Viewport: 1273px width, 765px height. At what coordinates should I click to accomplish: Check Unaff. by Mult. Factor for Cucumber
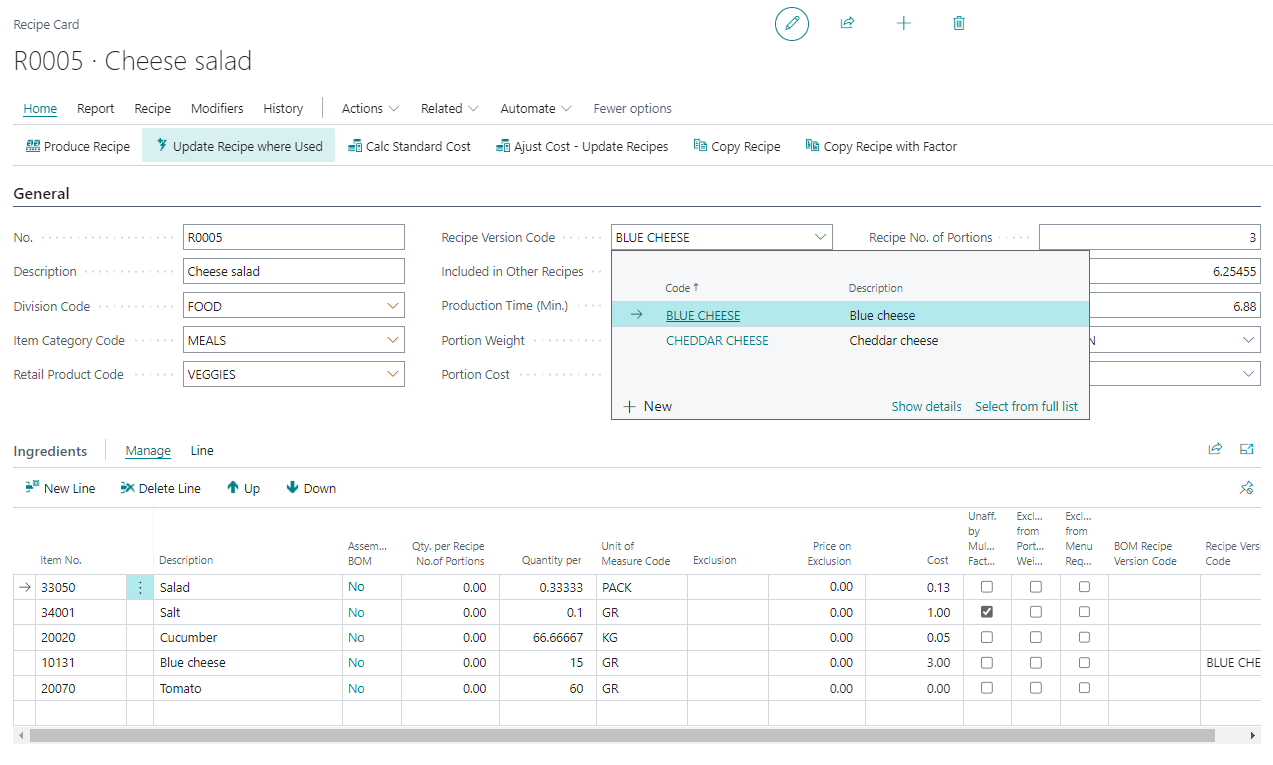987,637
